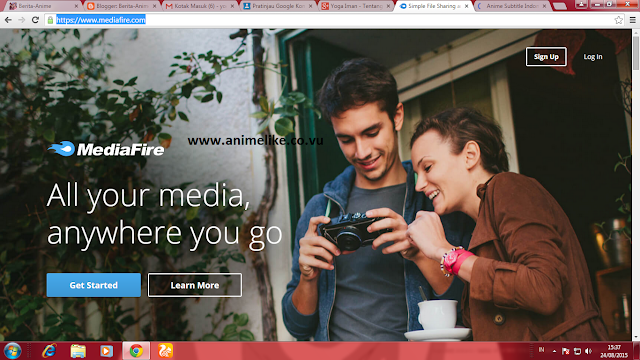Close the Simple File Sharing tab

click(467, 6)
